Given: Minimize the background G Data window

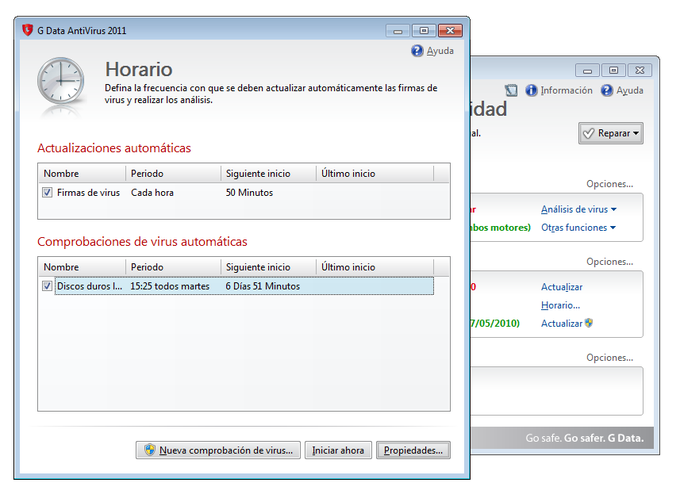Looking at the screenshot, I should [588, 70].
